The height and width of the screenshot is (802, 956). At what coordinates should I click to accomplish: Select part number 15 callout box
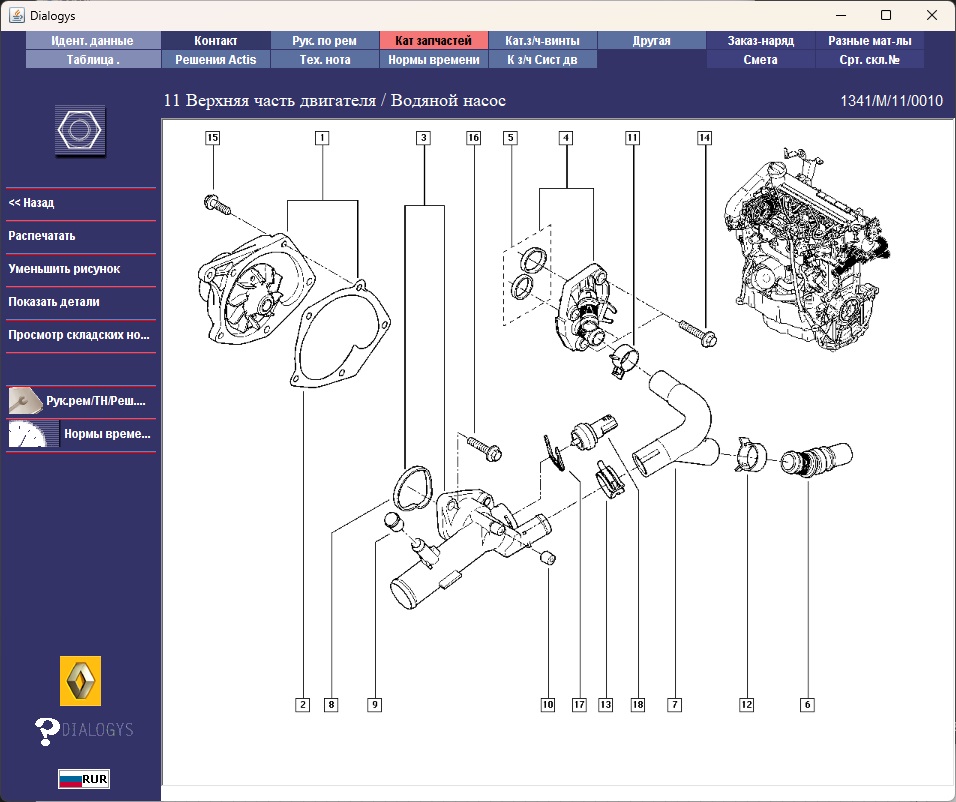pyautogui.click(x=212, y=138)
